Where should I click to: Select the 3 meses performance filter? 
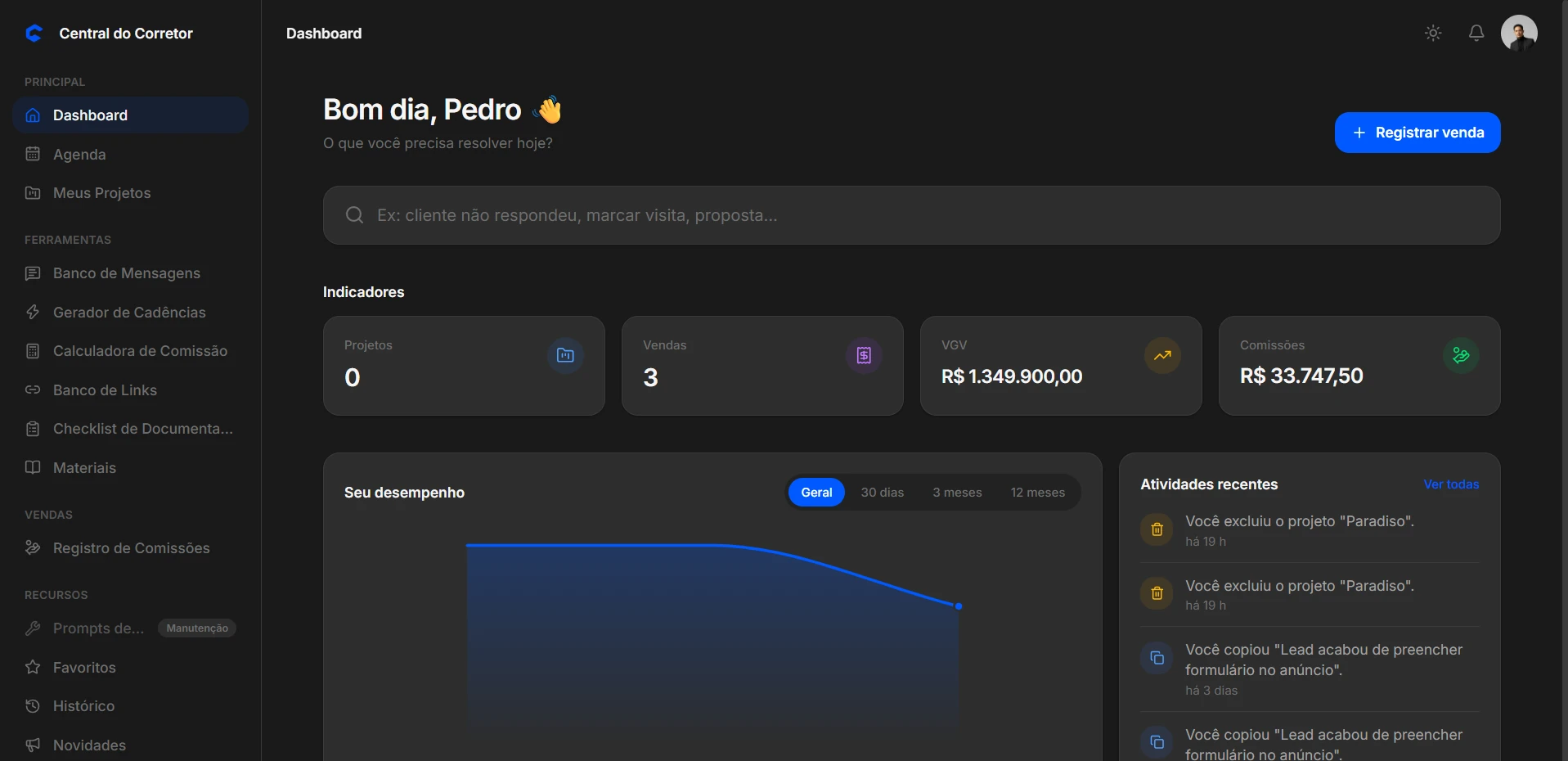tap(957, 493)
